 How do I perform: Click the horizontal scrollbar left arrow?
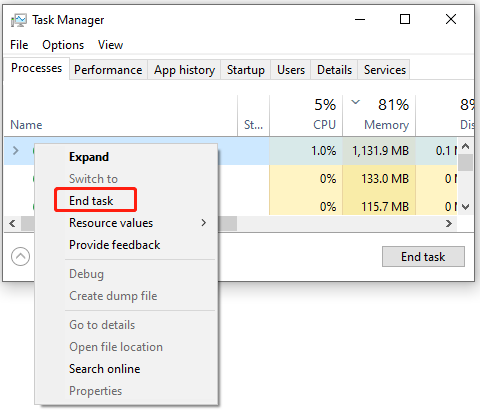pyautogui.click(x=13, y=223)
